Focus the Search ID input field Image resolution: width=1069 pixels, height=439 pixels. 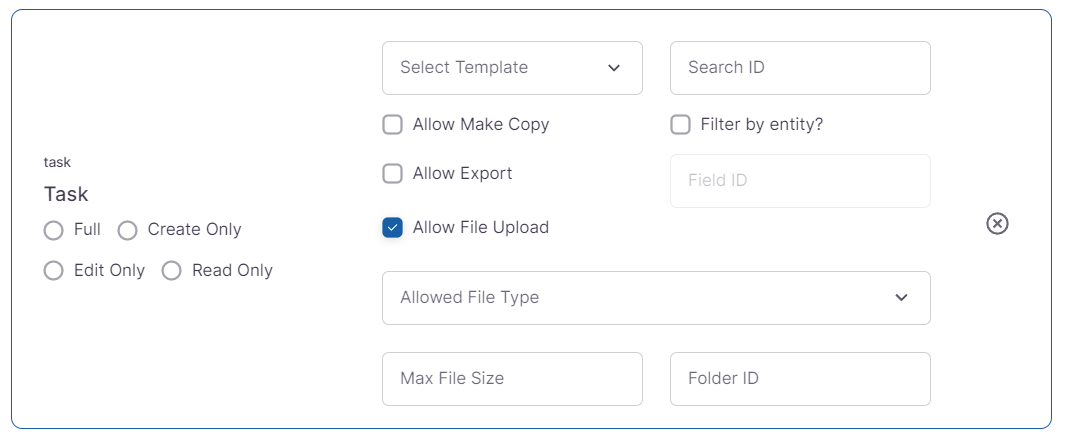pos(800,68)
